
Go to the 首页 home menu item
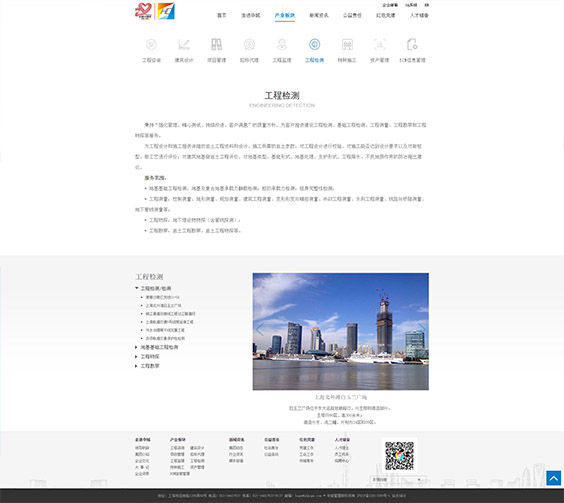pos(222,15)
